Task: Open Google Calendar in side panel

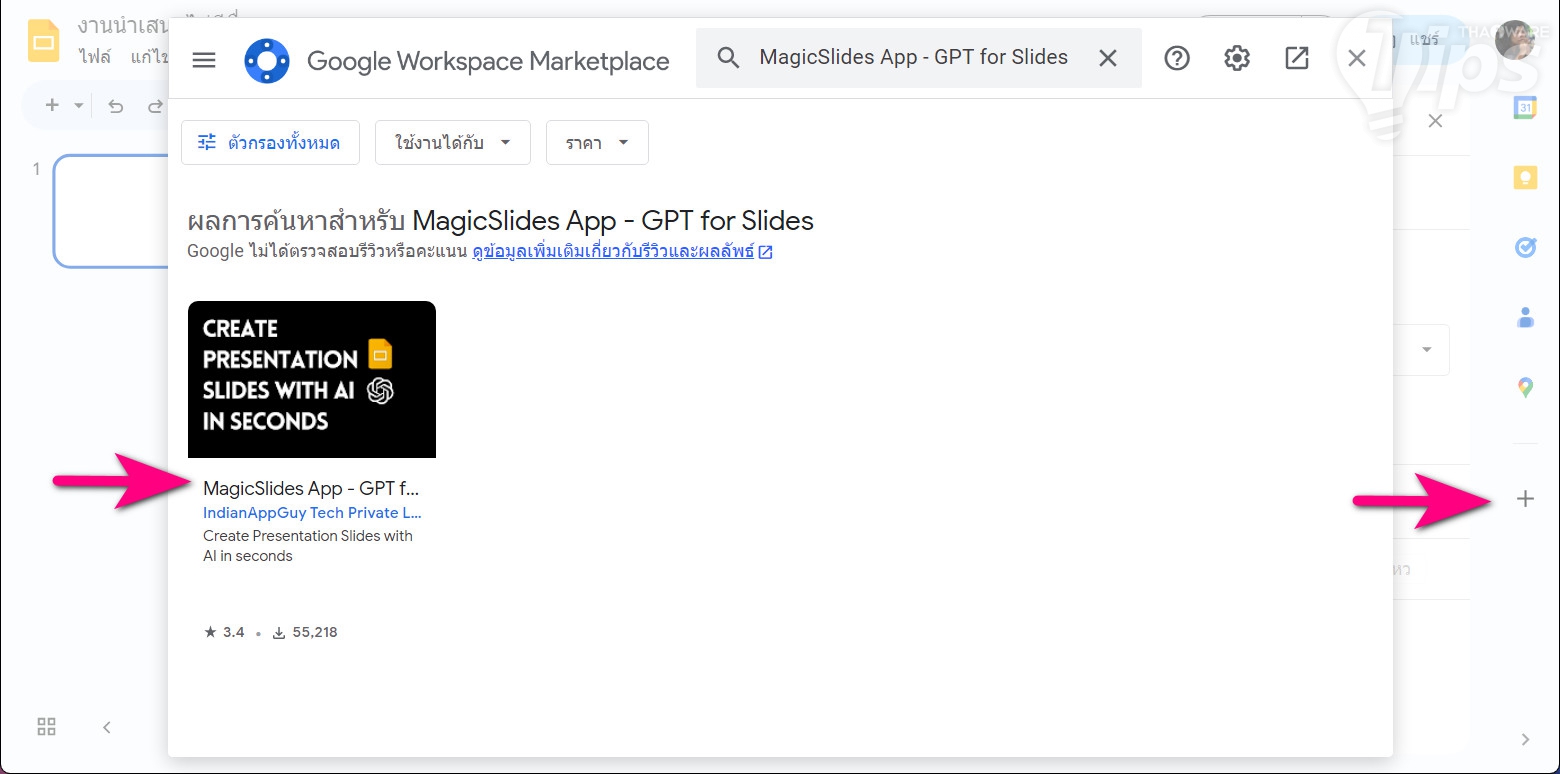Action: 1525,108
